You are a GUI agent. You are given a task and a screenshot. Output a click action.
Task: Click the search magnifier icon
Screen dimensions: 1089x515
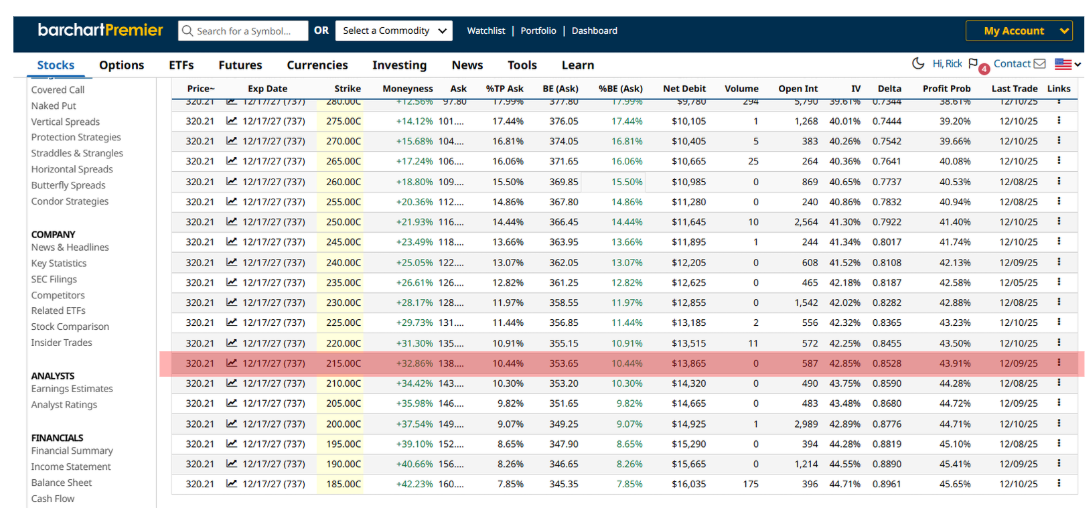pos(186,31)
